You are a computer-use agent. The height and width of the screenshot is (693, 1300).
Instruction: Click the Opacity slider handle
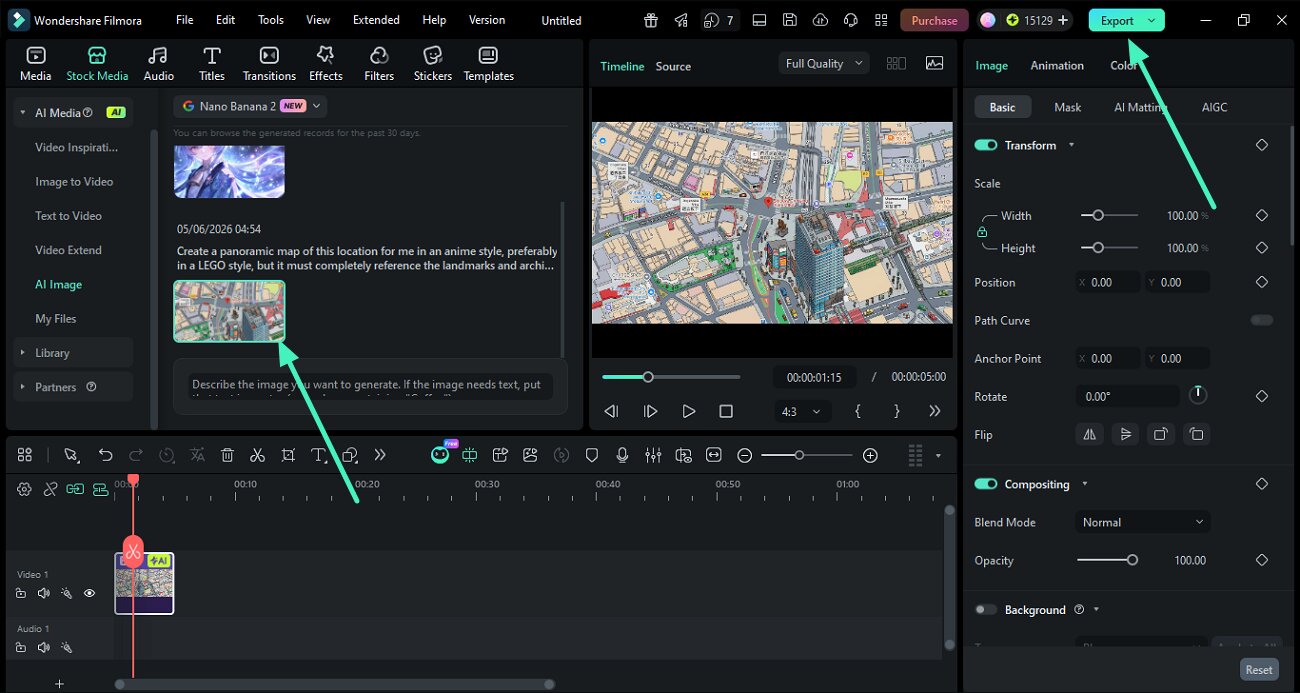[1132, 560]
